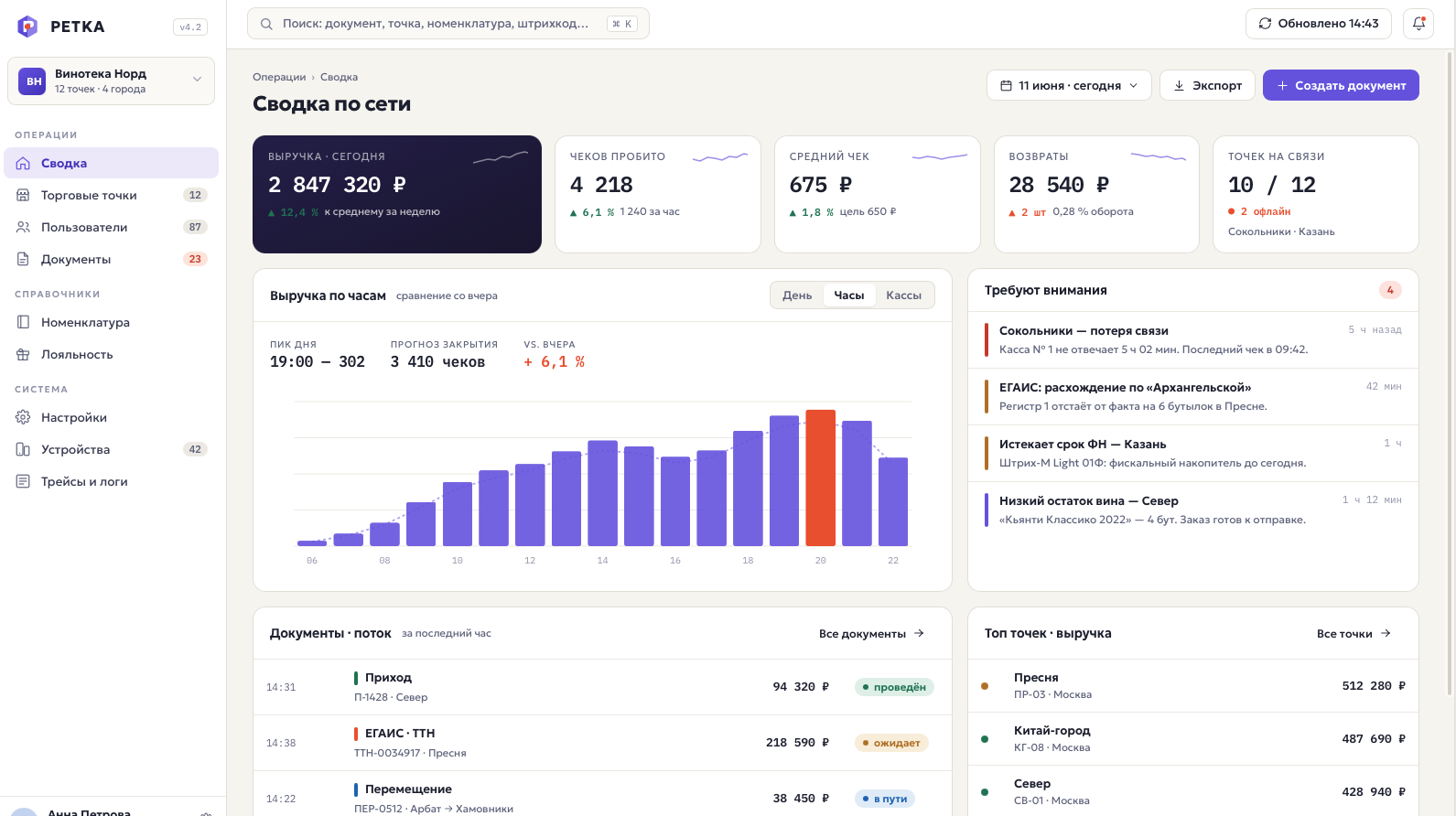Screen dimensions: 1456x816
Task: Open the «11 июня · сегодня» date dropdown
Action: pos(1069,85)
